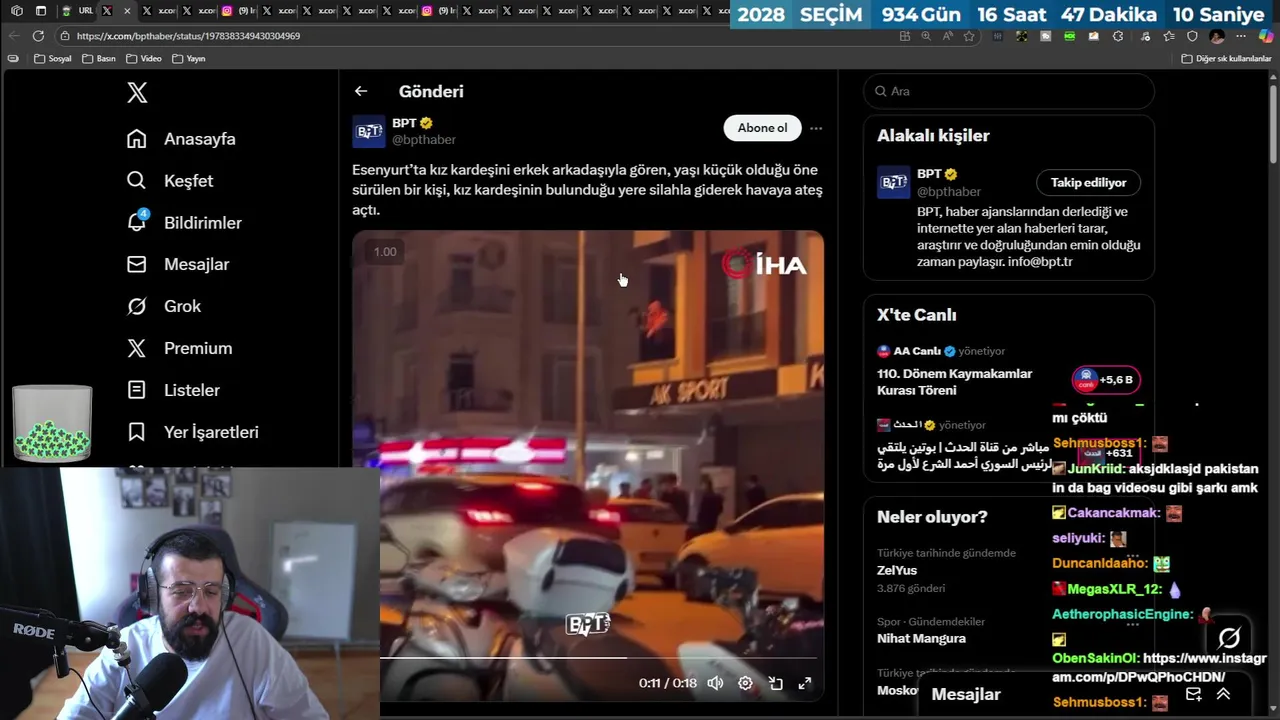Open the Premium page
This screenshot has height=720, width=1280.
180,349
